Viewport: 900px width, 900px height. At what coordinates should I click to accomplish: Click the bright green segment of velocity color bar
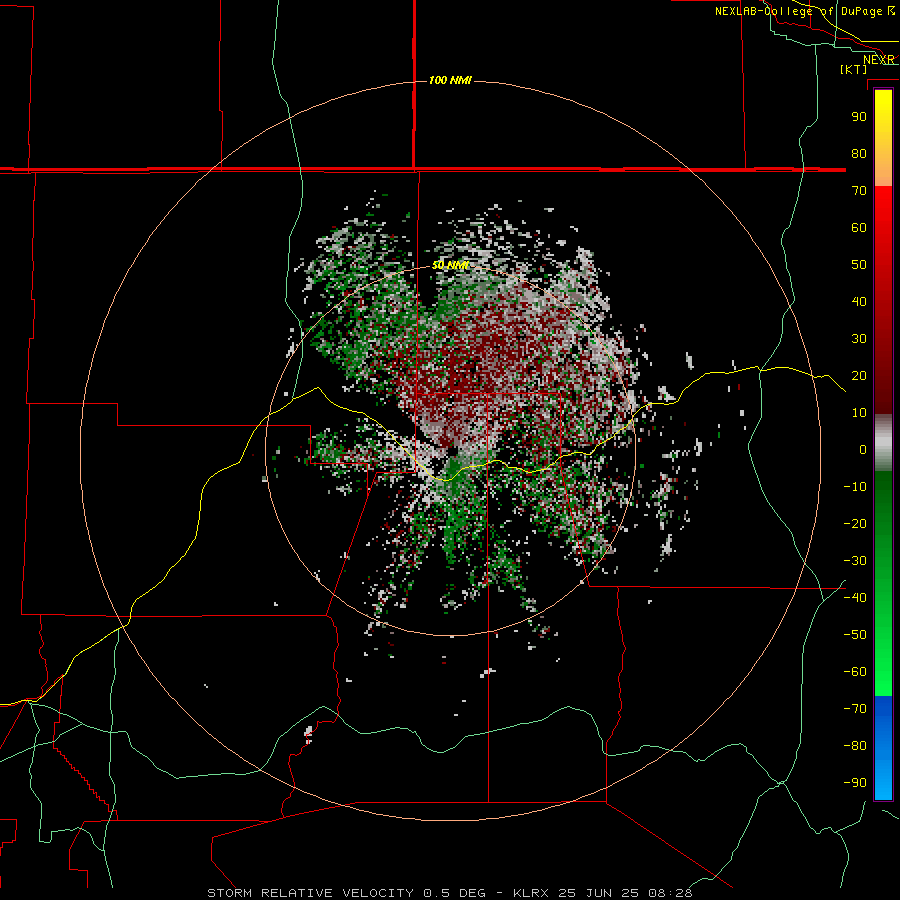[883, 584]
